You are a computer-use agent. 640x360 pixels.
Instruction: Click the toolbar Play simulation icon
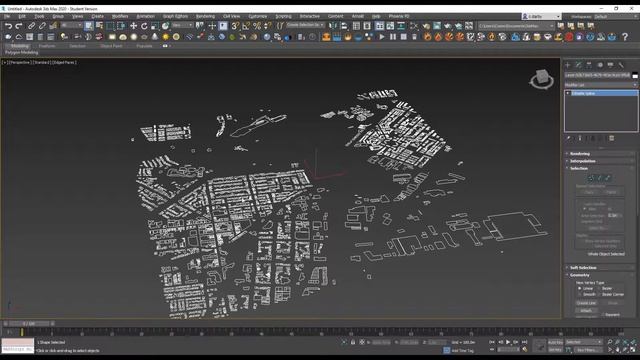pos(382,37)
